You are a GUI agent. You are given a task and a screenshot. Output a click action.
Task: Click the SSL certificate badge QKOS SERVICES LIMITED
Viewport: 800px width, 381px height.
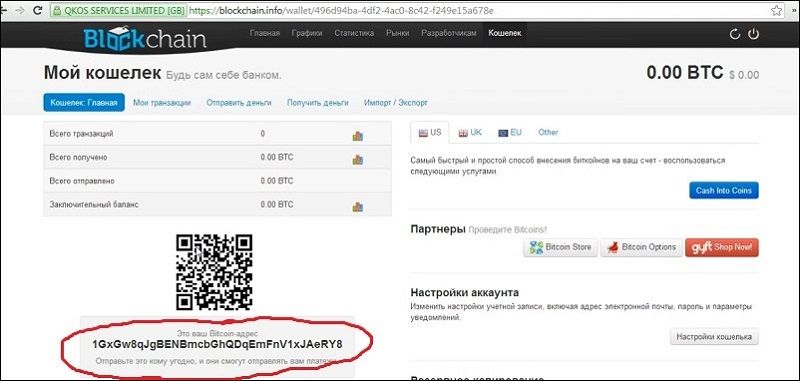click(x=118, y=10)
